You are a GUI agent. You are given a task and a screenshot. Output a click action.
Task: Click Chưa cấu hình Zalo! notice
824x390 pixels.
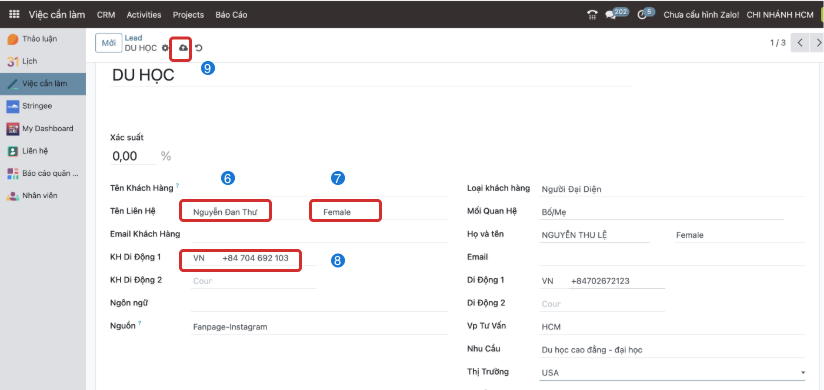(701, 15)
